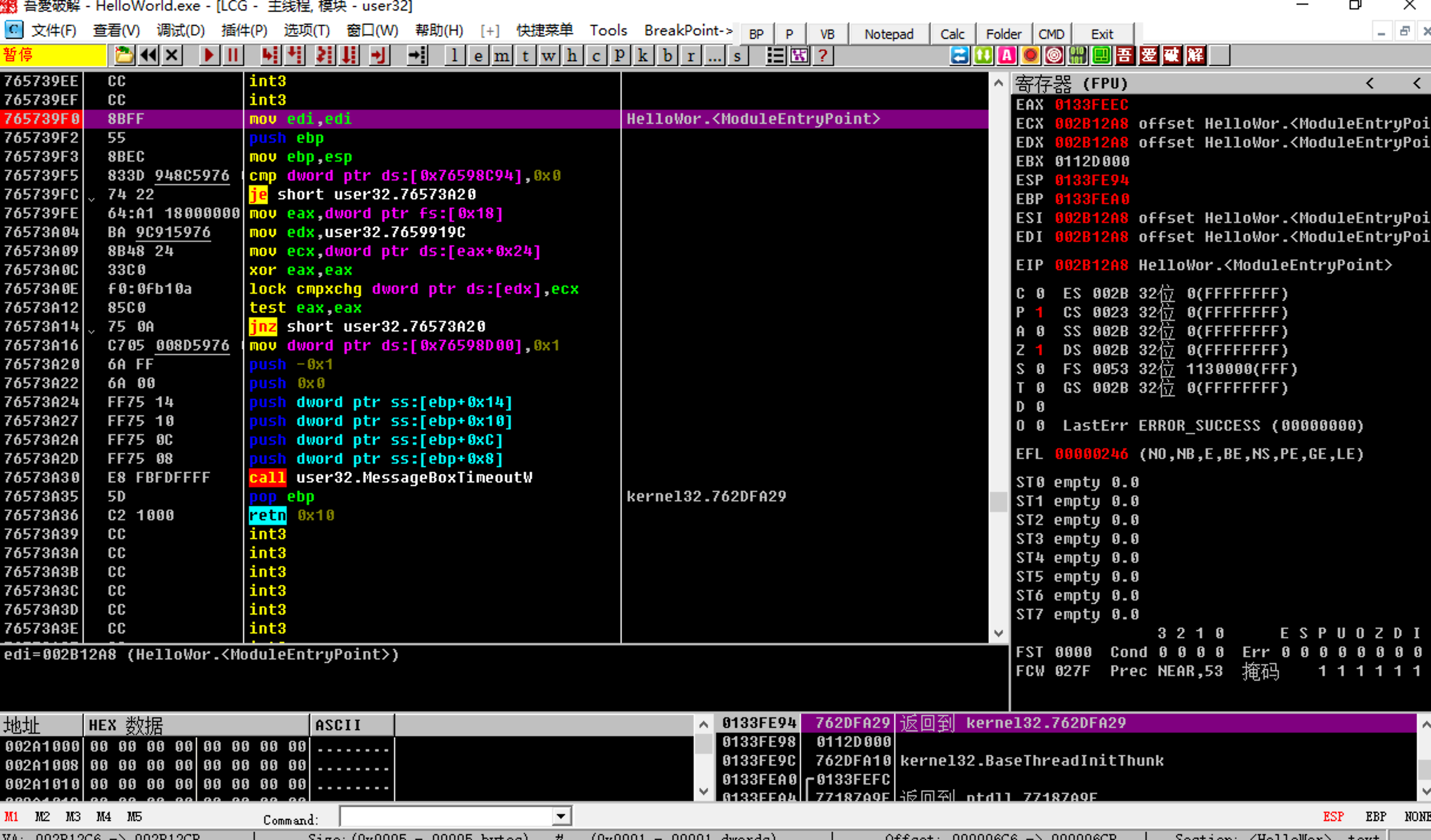Viewport: 1431px width, 840px height.
Task: Click the Calc shortcut button
Action: tap(953, 34)
